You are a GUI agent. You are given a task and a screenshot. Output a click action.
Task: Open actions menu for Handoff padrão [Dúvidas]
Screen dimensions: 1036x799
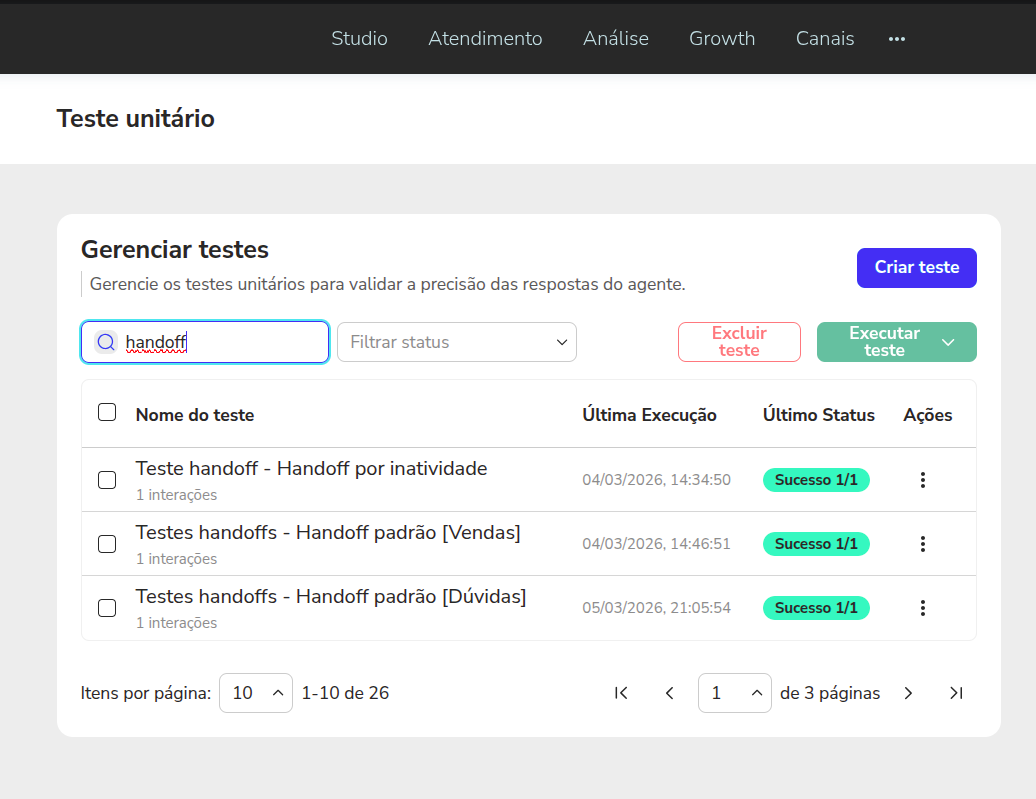[x=922, y=608]
